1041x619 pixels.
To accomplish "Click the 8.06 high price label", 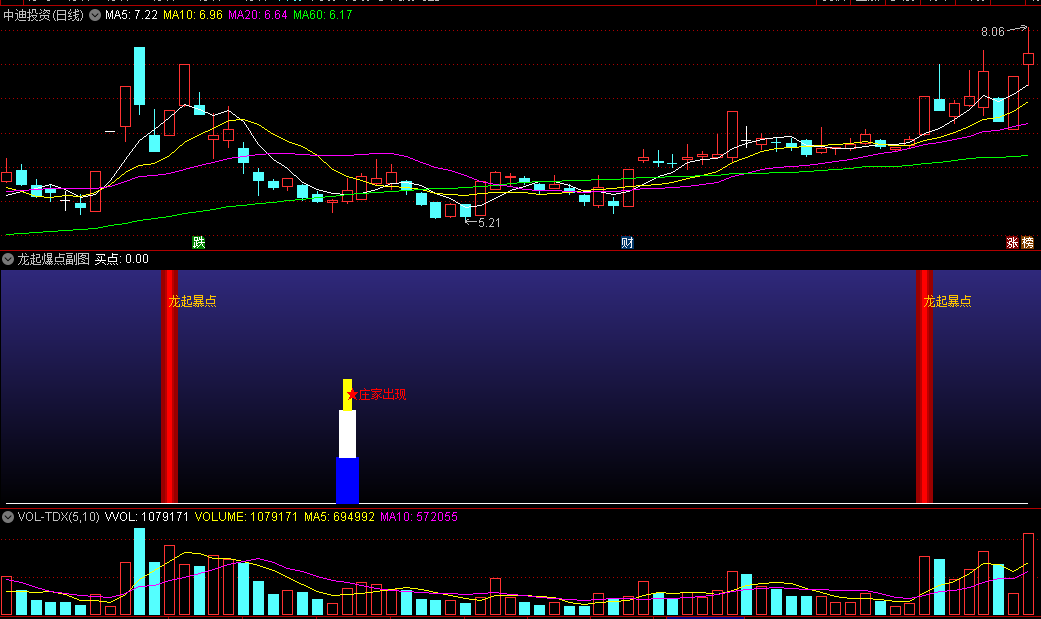I will tap(993, 32).
